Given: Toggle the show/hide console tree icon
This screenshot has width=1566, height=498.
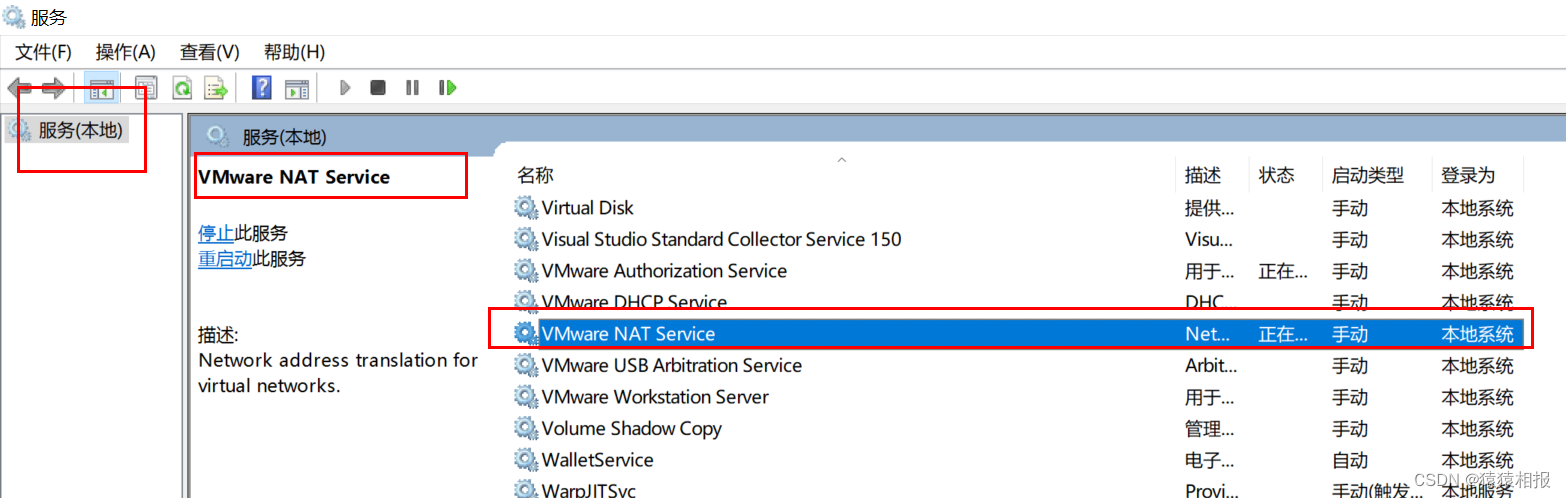Looking at the screenshot, I should click(x=102, y=88).
